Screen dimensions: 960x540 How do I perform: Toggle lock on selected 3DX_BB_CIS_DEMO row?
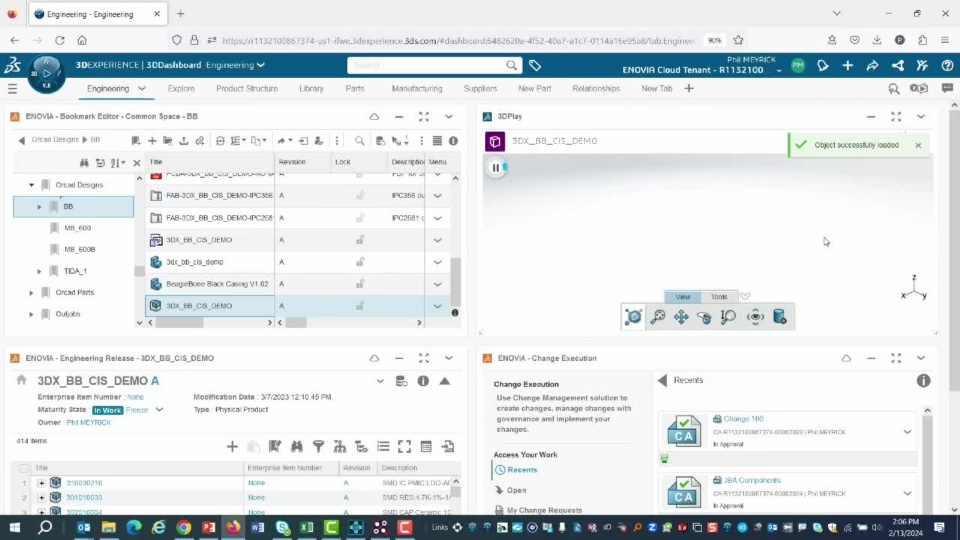pyautogui.click(x=360, y=306)
